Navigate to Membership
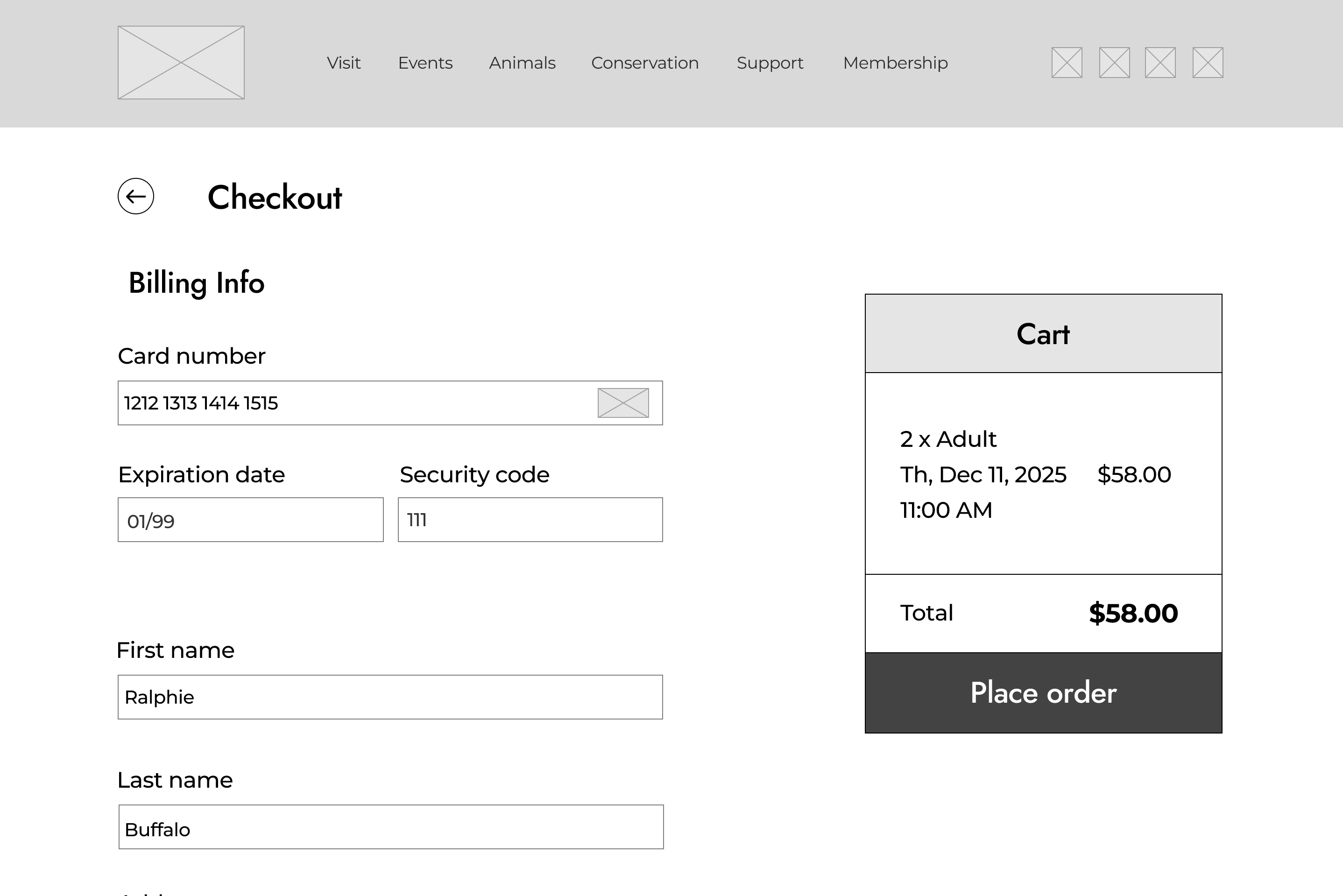 coord(896,63)
